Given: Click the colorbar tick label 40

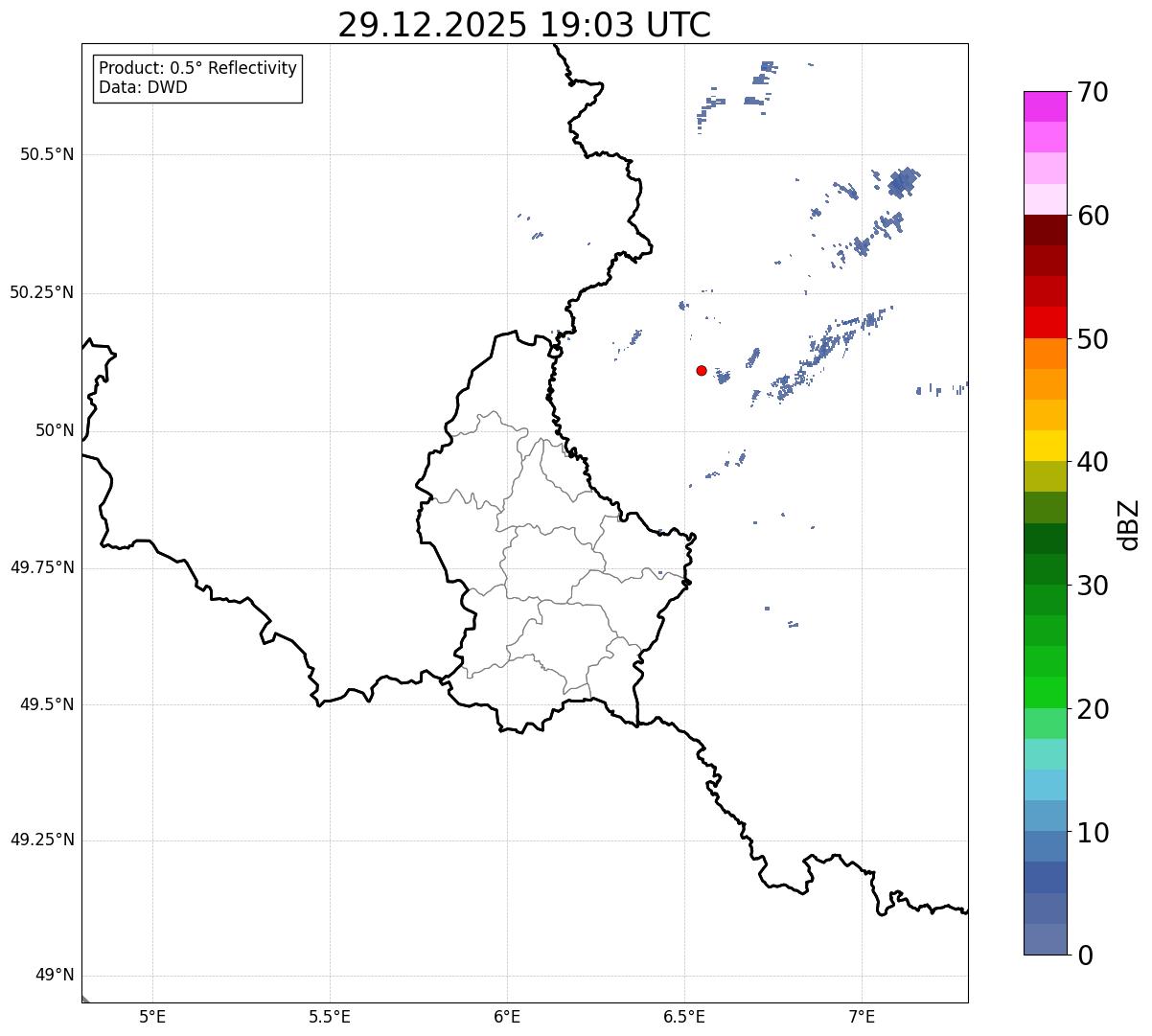Looking at the screenshot, I should 1093,462.
